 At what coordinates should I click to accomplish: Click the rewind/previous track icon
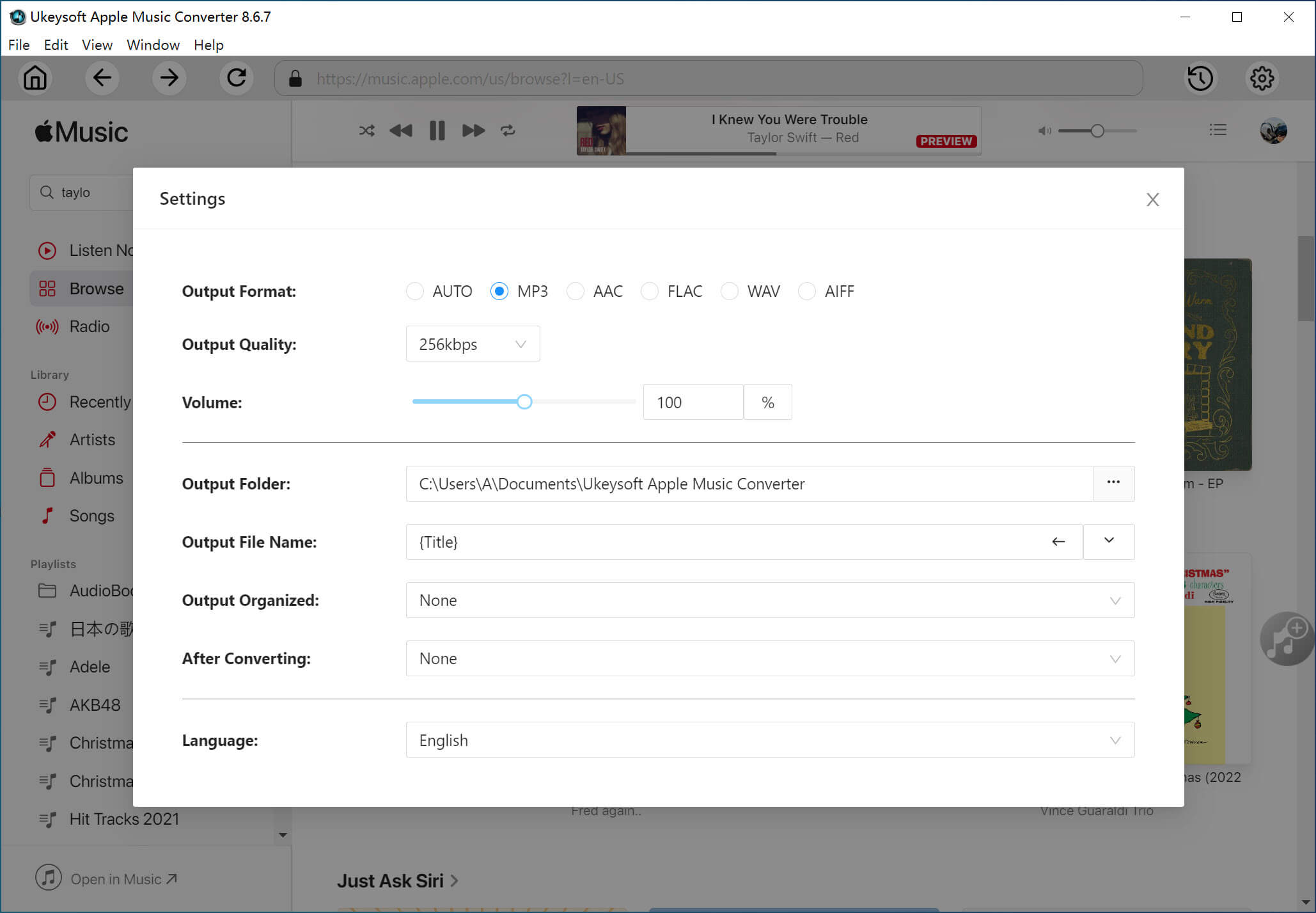coord(402,130)
